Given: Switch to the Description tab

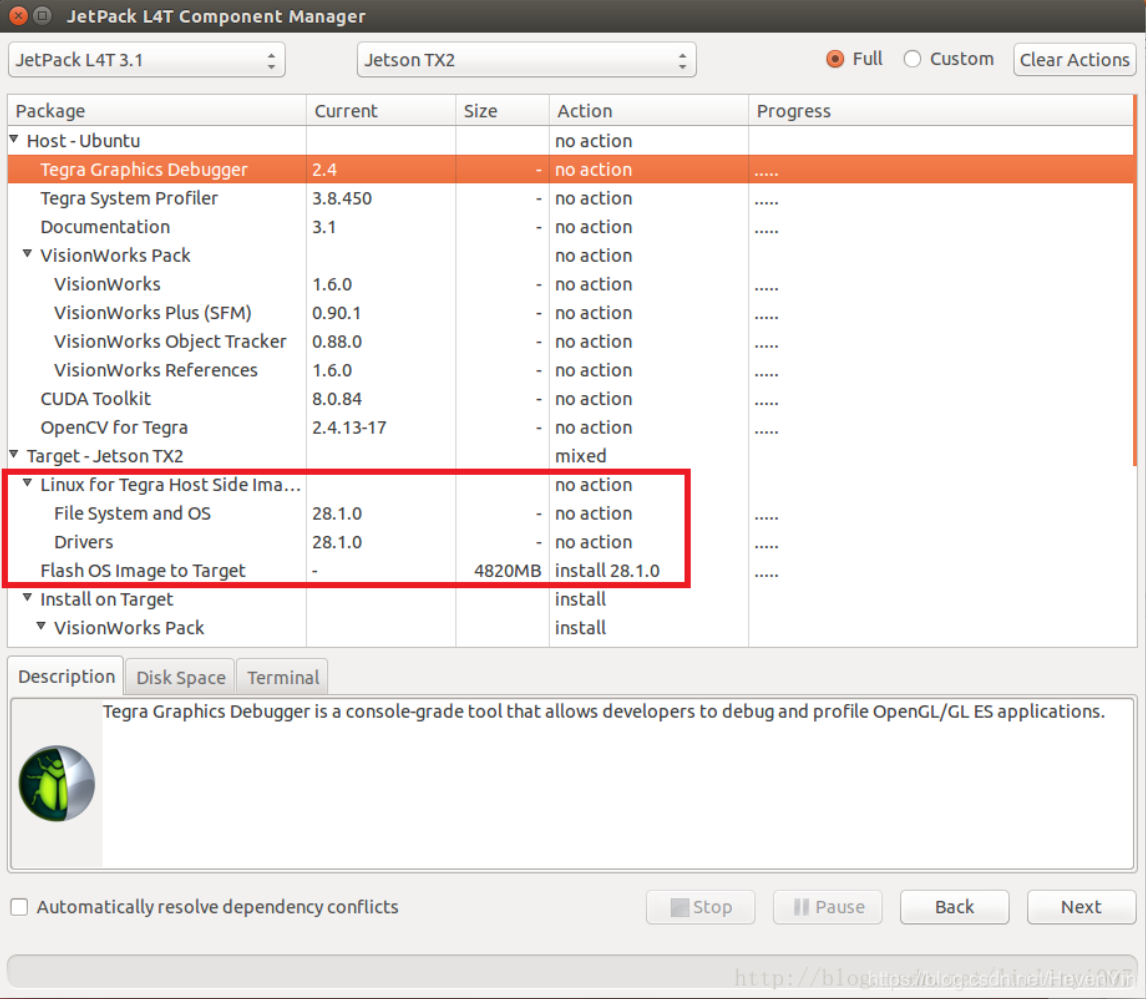Looking at the screenshot, I should click(66, 677).
